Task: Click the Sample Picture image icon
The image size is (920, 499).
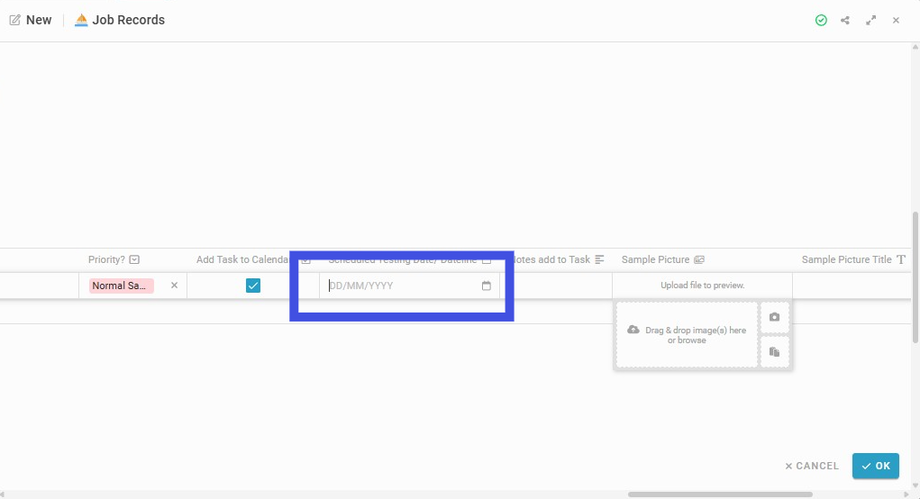Action: (x=699, y=259)
